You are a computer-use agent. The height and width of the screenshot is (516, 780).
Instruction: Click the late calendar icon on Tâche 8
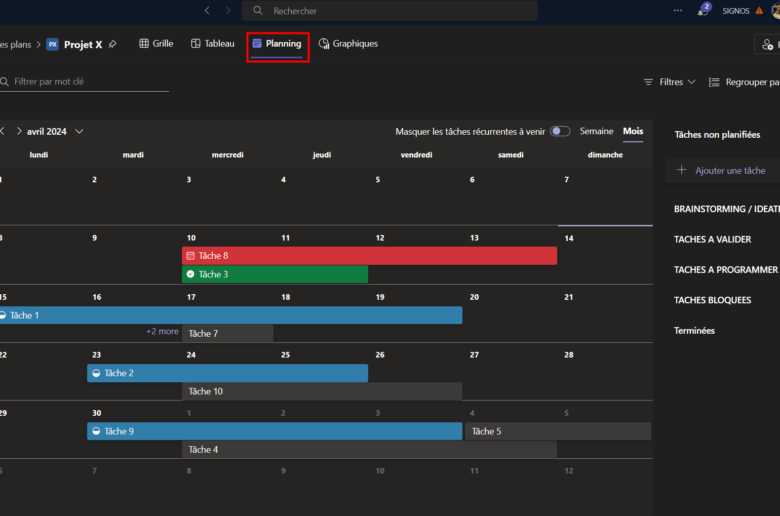[190, 256]
